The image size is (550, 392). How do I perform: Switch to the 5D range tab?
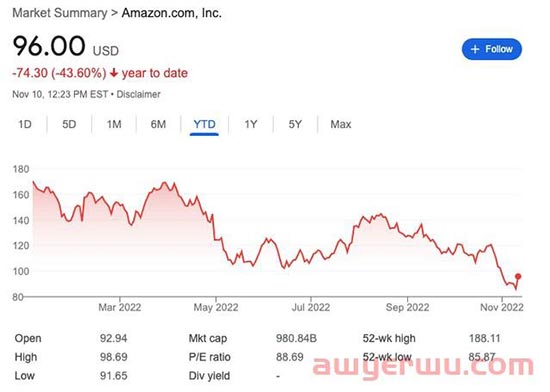(x=69, y=124)
